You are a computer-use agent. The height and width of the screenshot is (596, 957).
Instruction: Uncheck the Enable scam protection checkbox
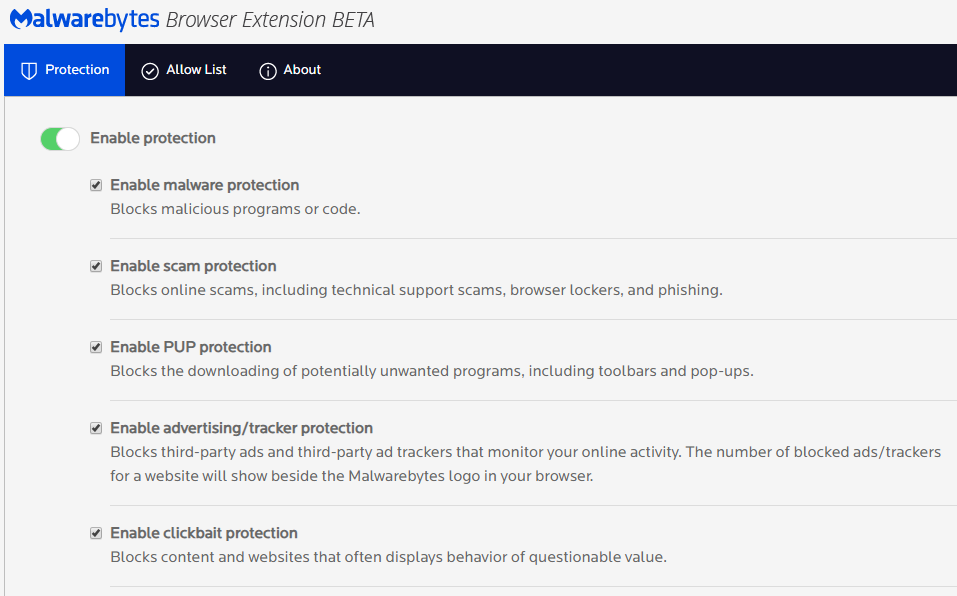[96, 266]
